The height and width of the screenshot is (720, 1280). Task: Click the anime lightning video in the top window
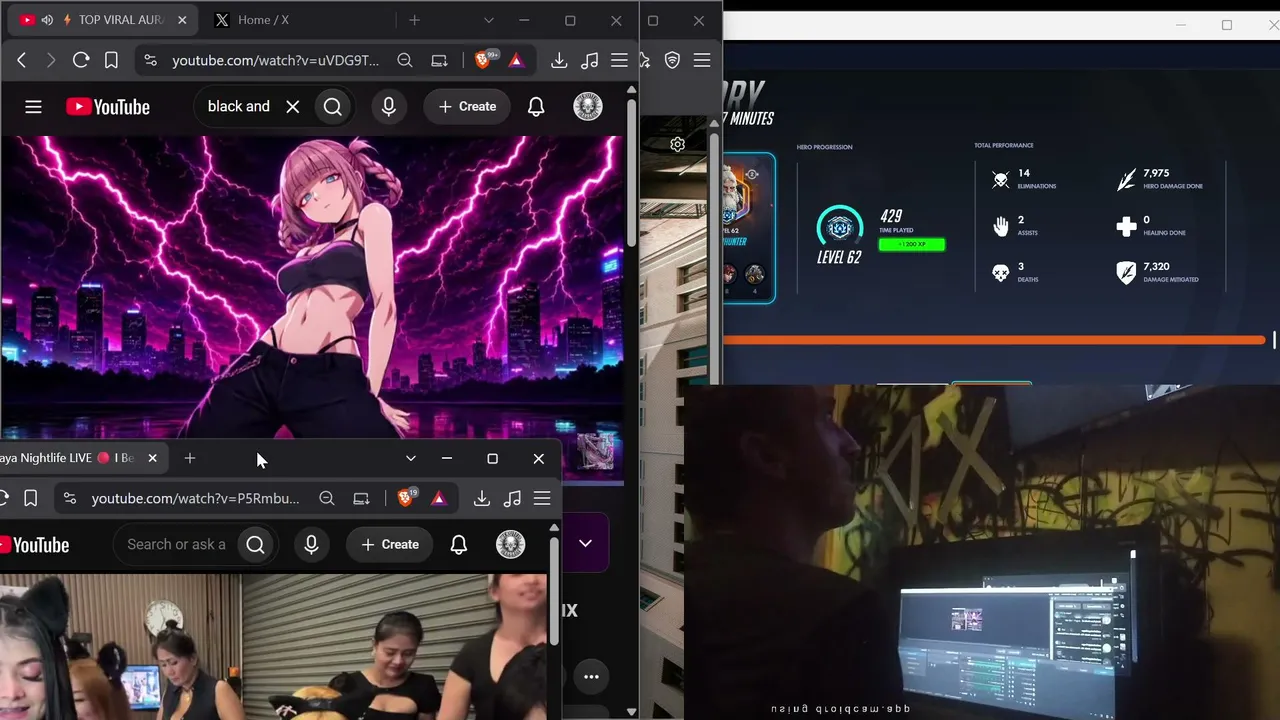click(x=312, y=287)
